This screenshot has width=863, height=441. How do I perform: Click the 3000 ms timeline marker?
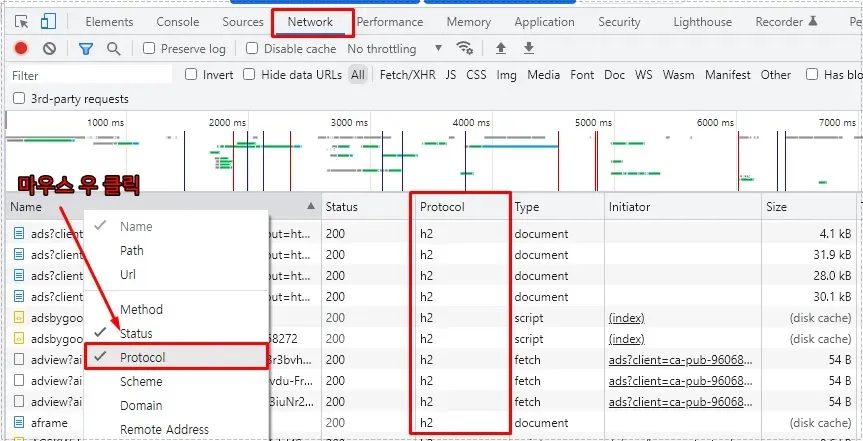coord(349,123)
